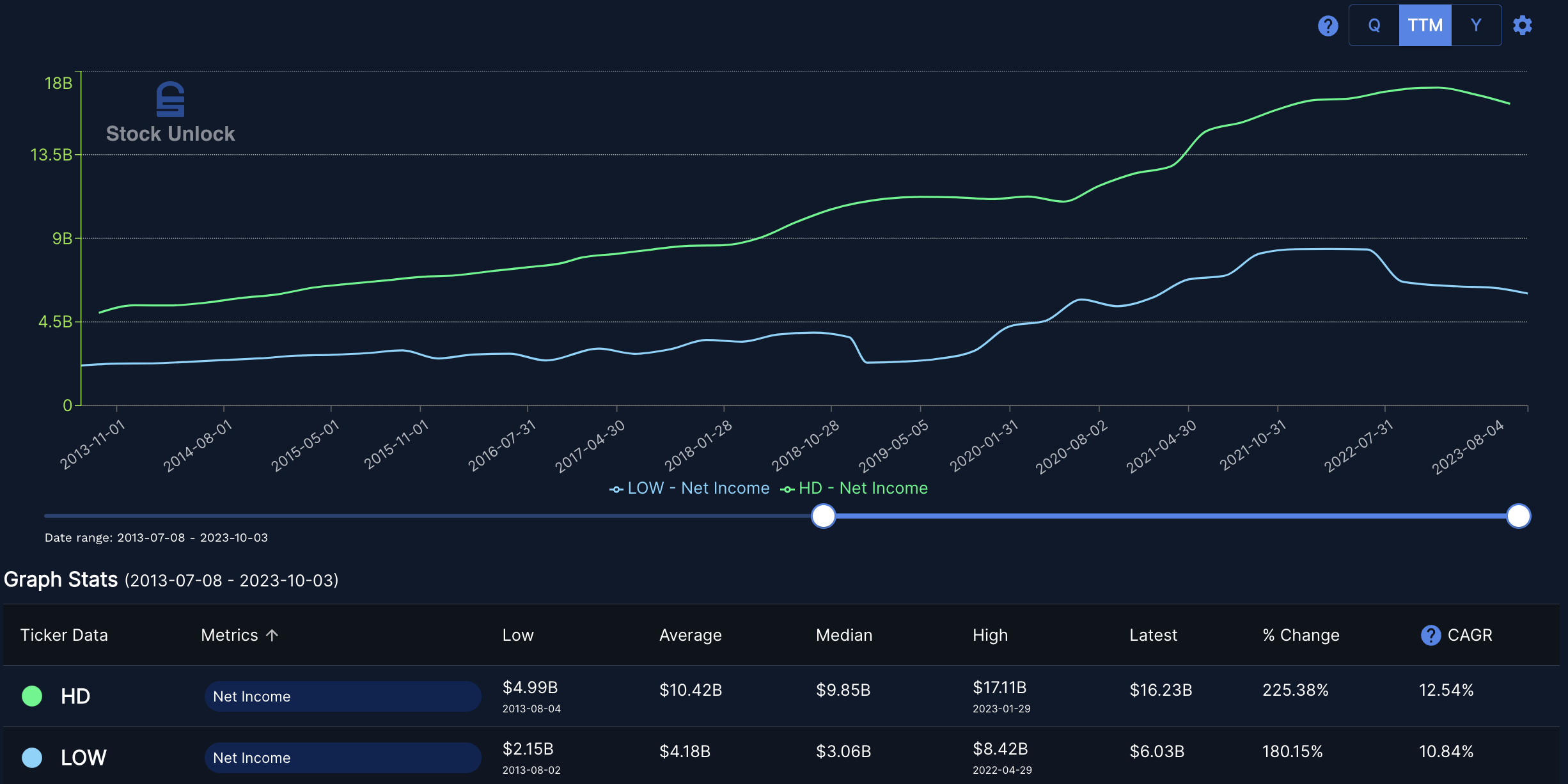Toggle HD - Net Income legend entry

pyautogui.click(x=854, y=488)
